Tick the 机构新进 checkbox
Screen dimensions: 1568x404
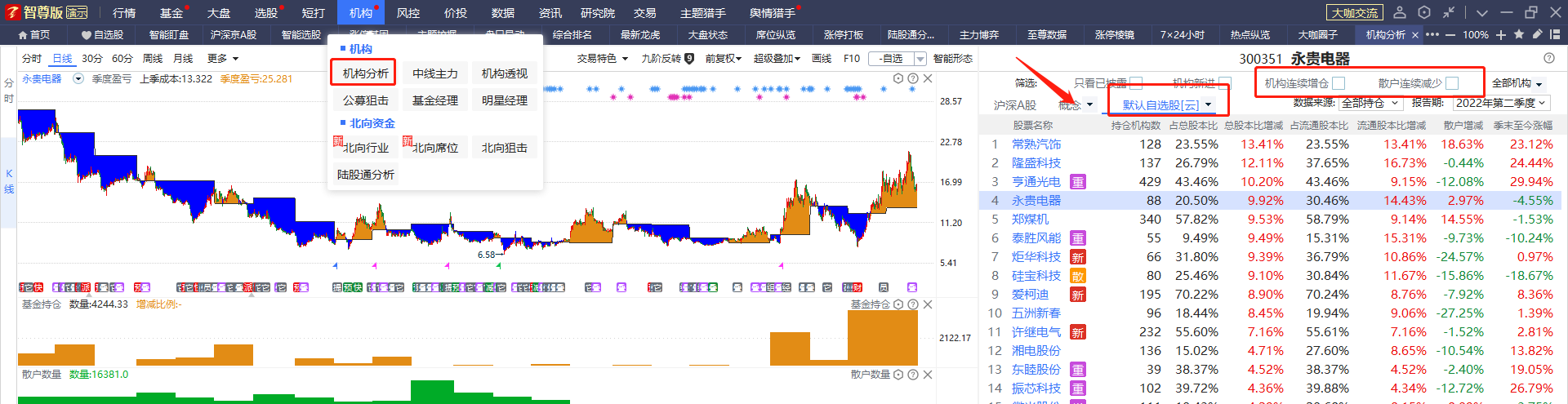point(1224,83)
